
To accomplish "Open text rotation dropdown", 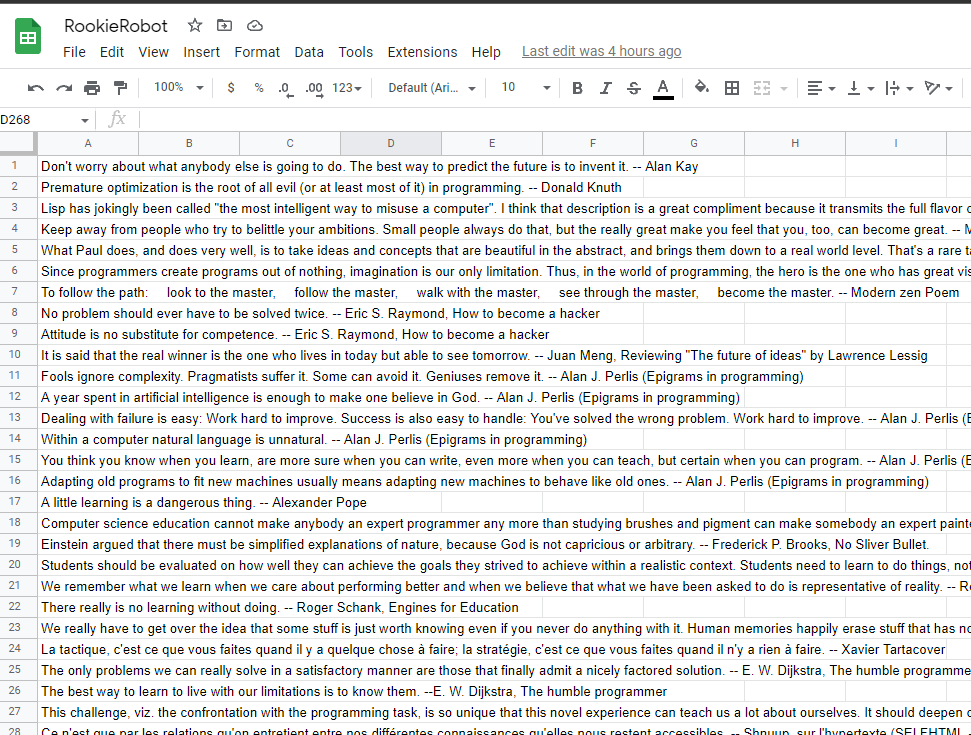I will [938, 88].
